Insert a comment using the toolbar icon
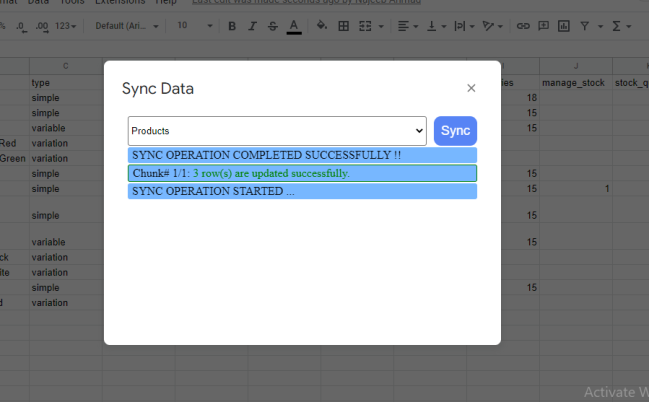Screen dimensions: 649x402 coord(543,26)
